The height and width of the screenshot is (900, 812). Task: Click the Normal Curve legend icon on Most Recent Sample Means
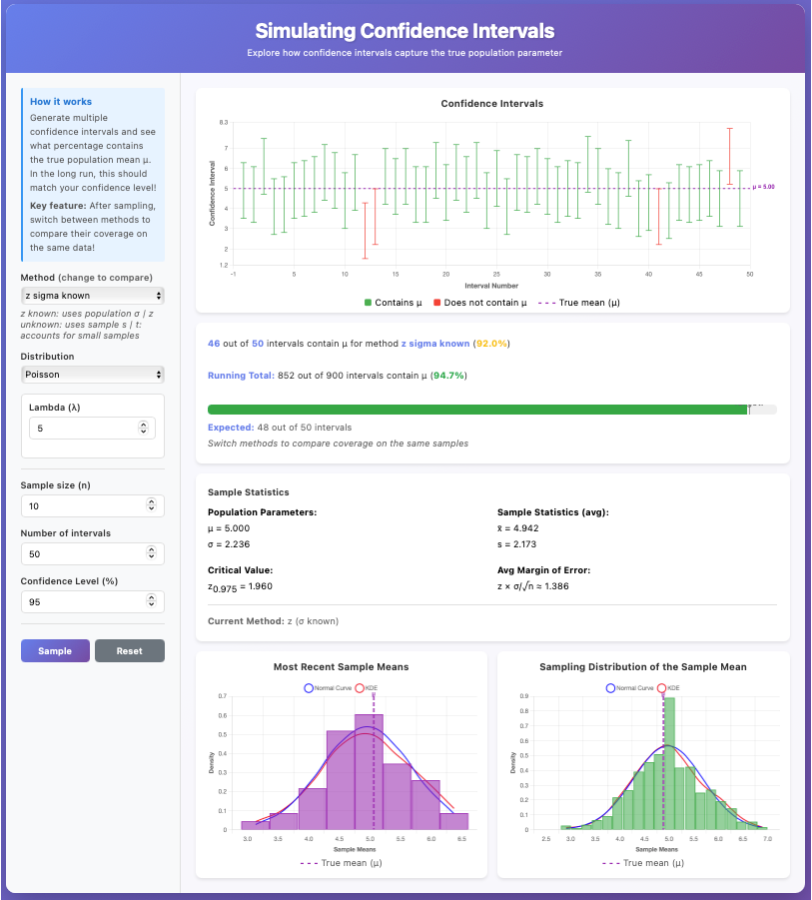point(309,688)
